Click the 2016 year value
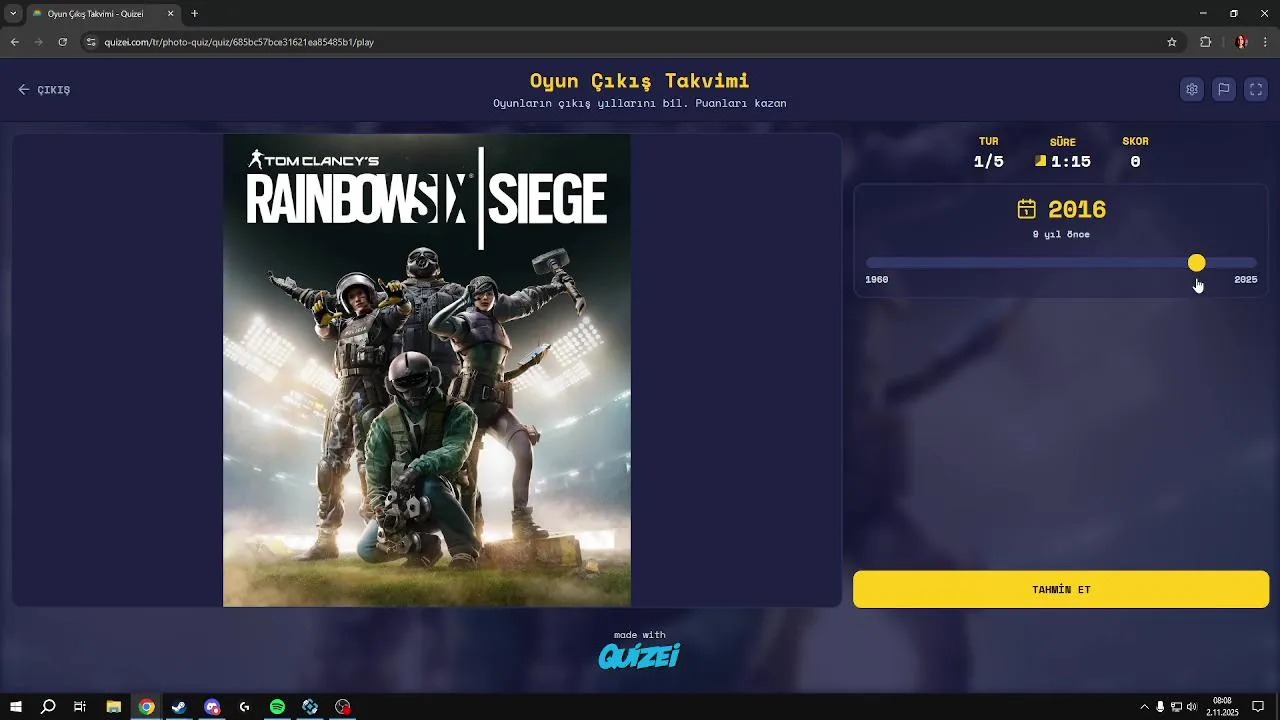Image resolution: width=1280 pixels, height=720 pixels. 1077,209
